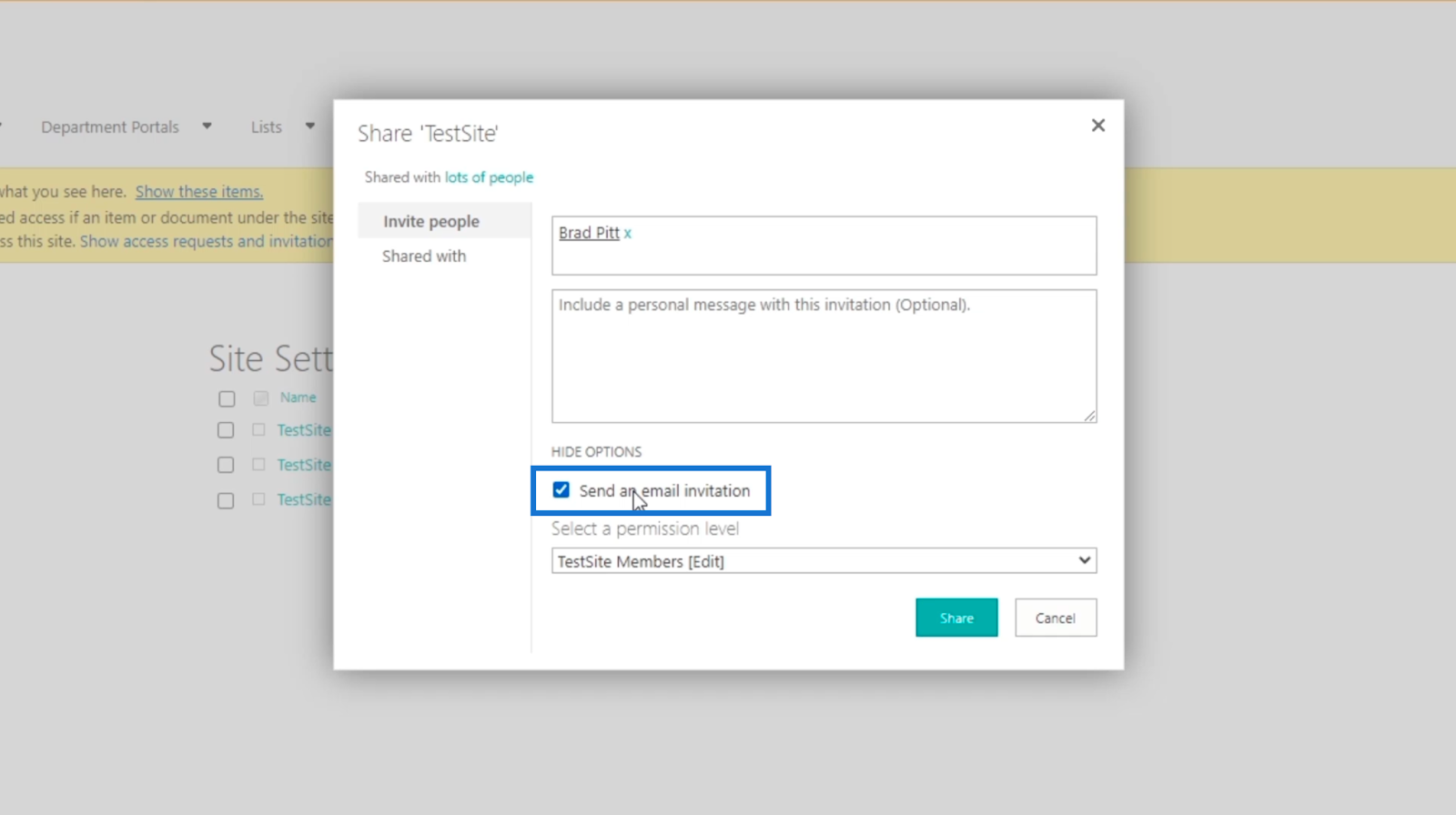Screen dimensions: 1456x815
Task: Expand the Lists menu arrow
Action: pyautogui.click(x=310, y=126)
